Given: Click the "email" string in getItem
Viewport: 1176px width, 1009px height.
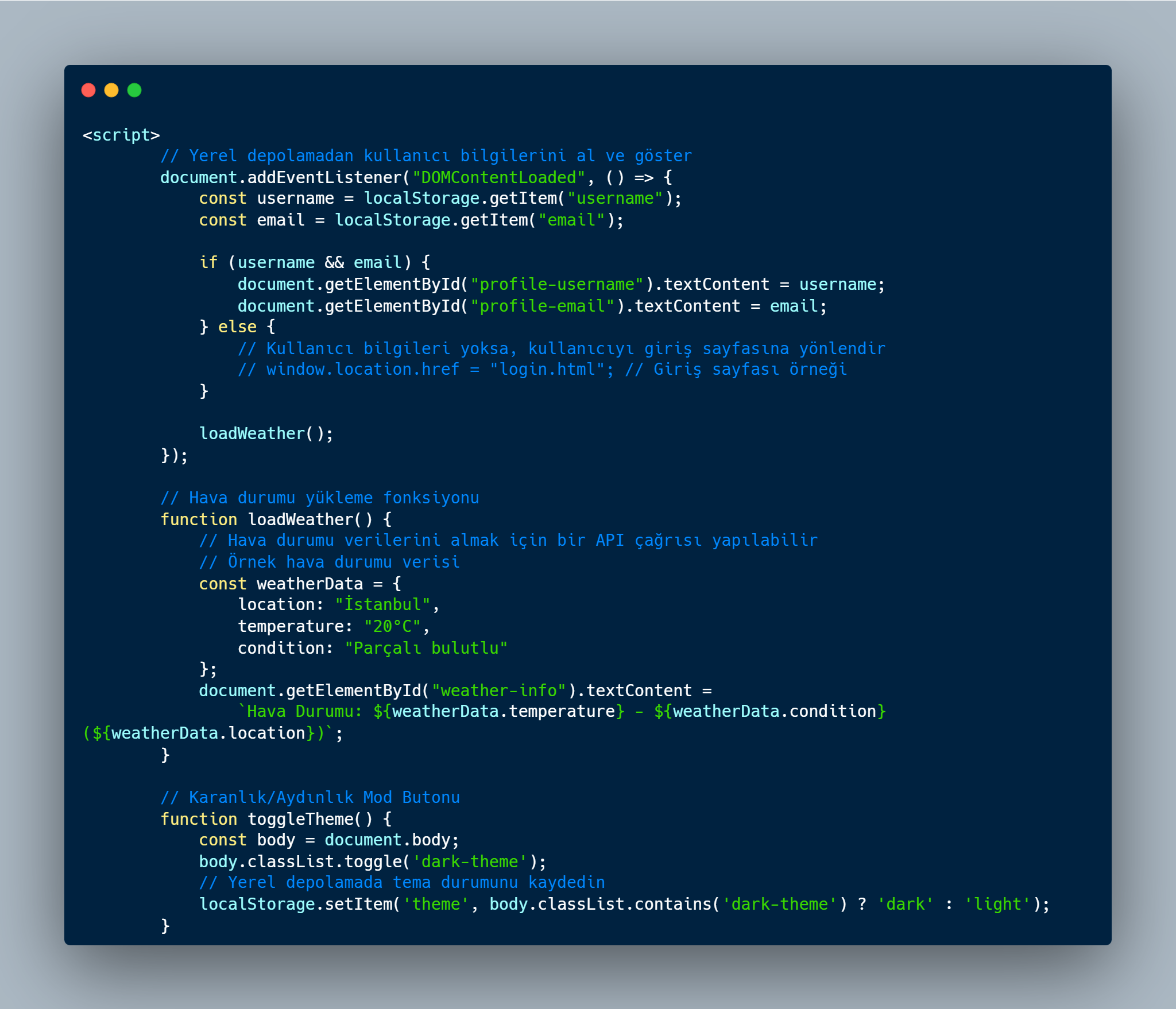Looking at the screenshot, I should pyautogui.click(x=571, y=220).
